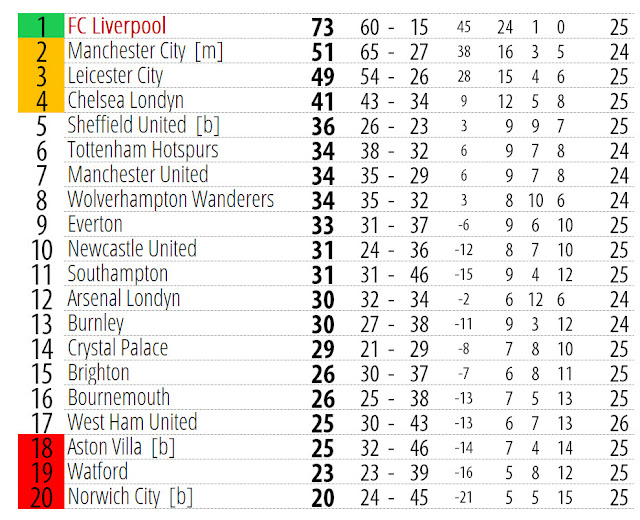Select the West Ham United row name

pyautogui.click(x=132, y=423)
